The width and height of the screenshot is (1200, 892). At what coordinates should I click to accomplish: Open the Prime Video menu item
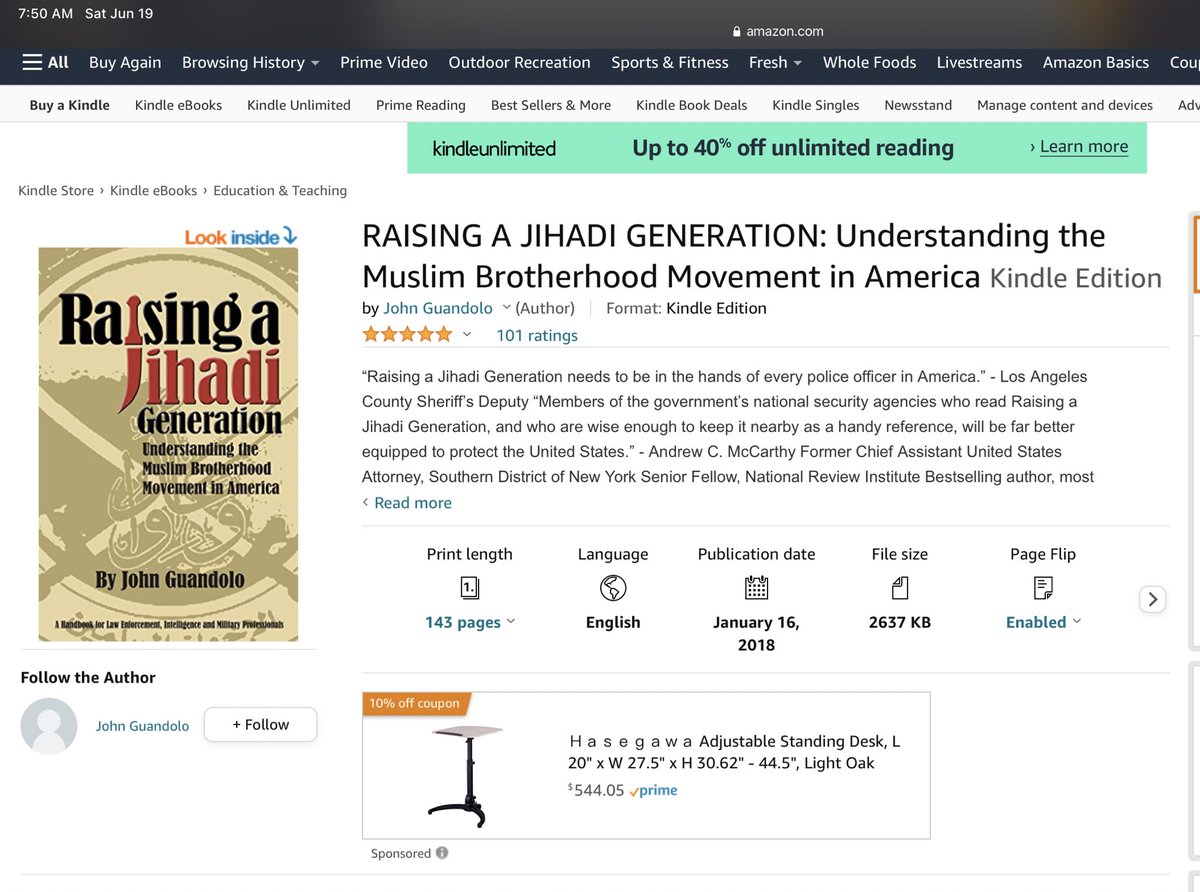pyautogui.click(x=384, y=62)
